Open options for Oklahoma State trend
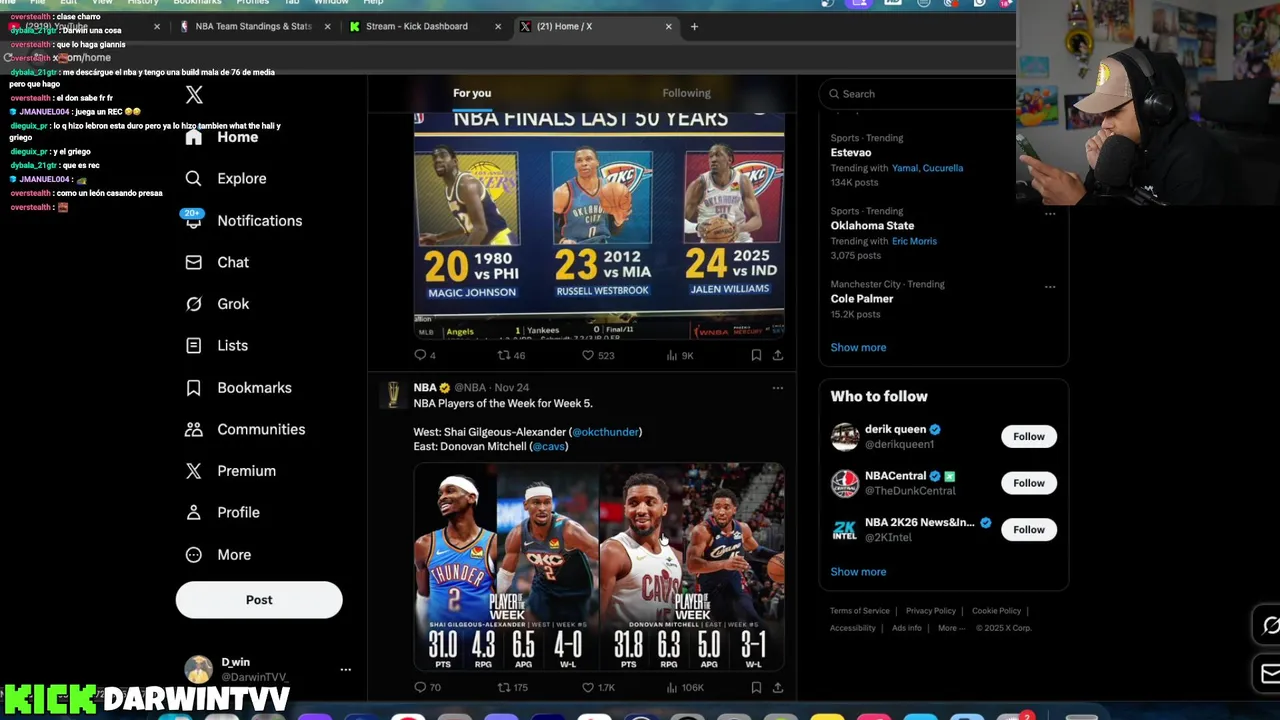 (1050, 213)
